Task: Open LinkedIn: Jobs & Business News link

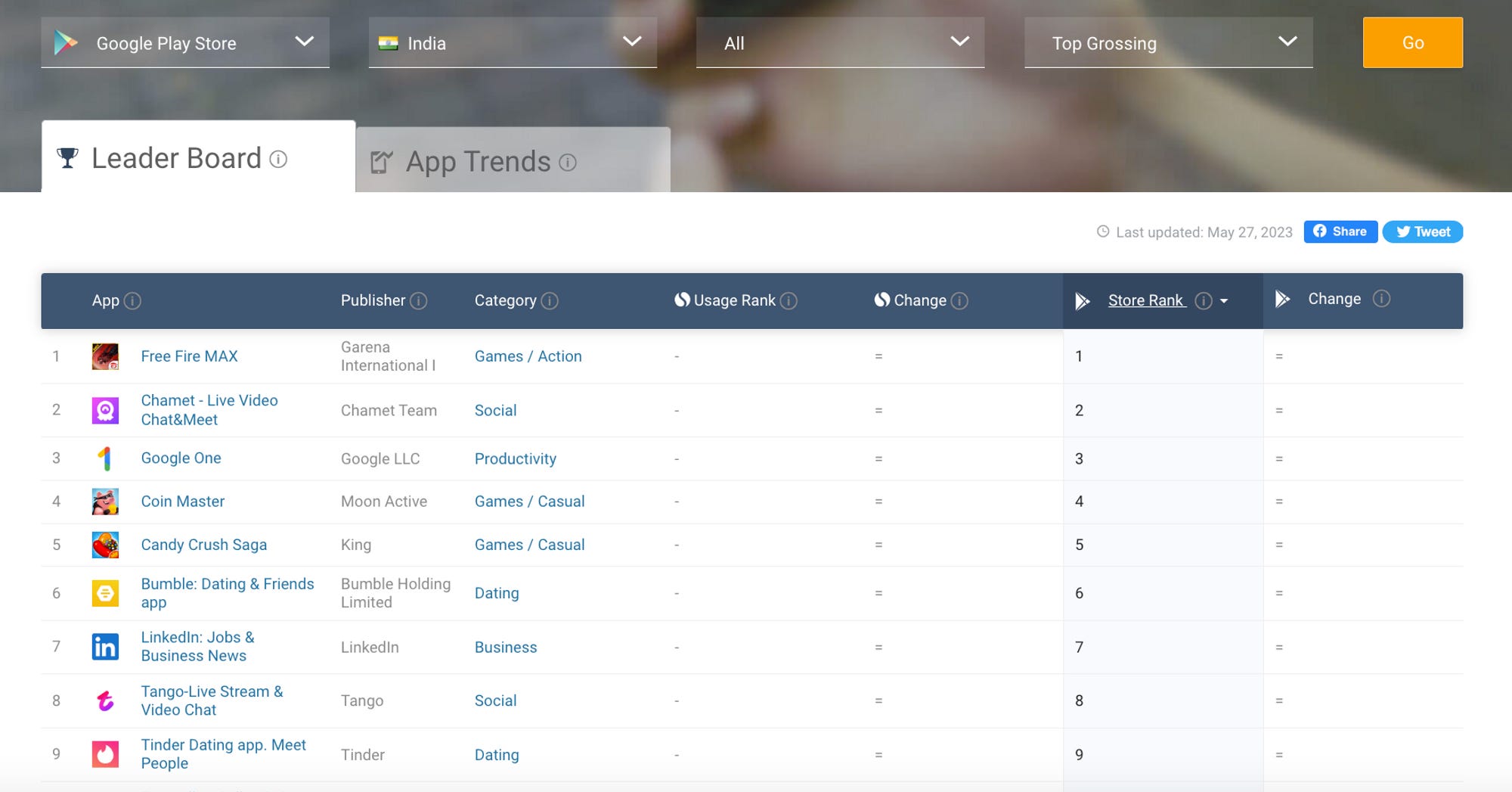Action: coord(197,647)
